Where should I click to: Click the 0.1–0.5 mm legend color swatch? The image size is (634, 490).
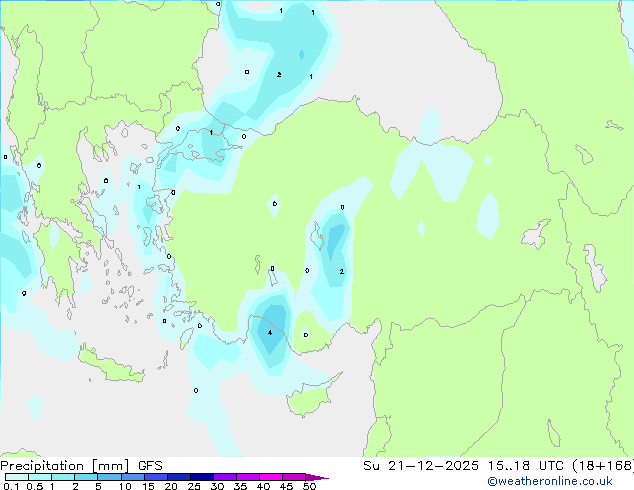[17, 477]
